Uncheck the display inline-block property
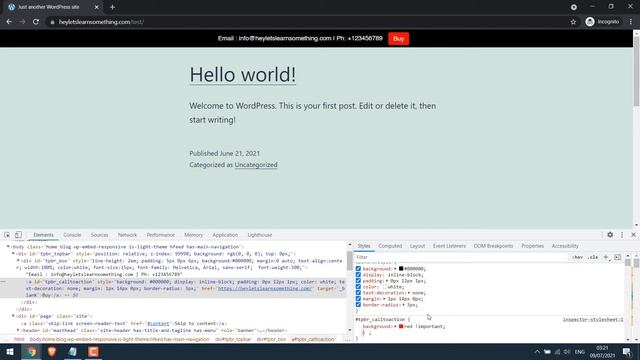 pyautogui.click(x=358, y=275)
